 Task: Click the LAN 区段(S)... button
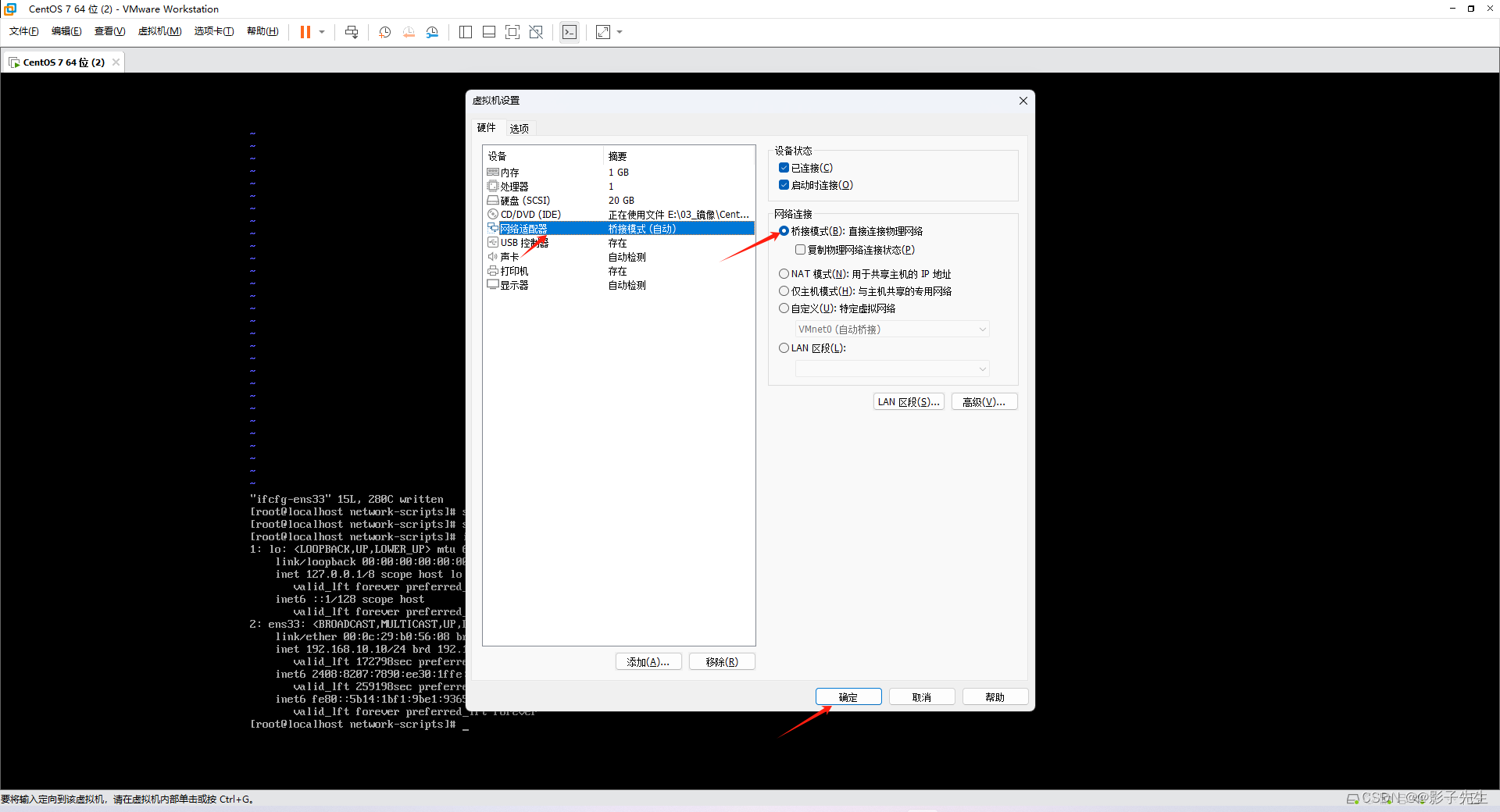click(x=909, y=402)
